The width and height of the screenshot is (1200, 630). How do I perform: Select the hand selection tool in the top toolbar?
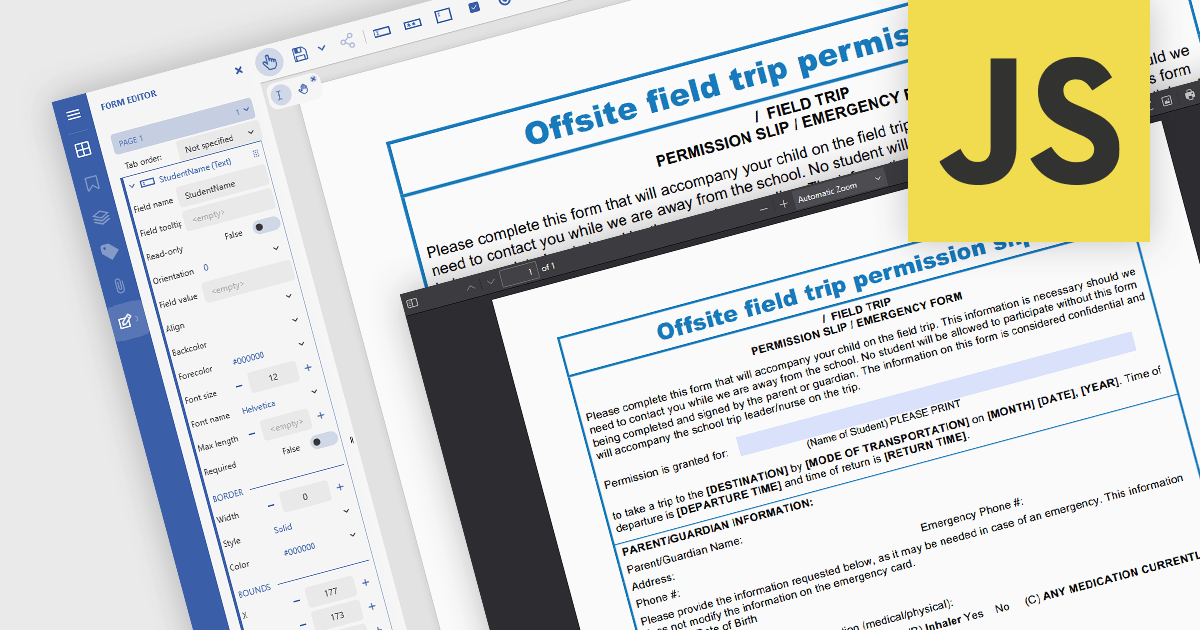(269, 59)
